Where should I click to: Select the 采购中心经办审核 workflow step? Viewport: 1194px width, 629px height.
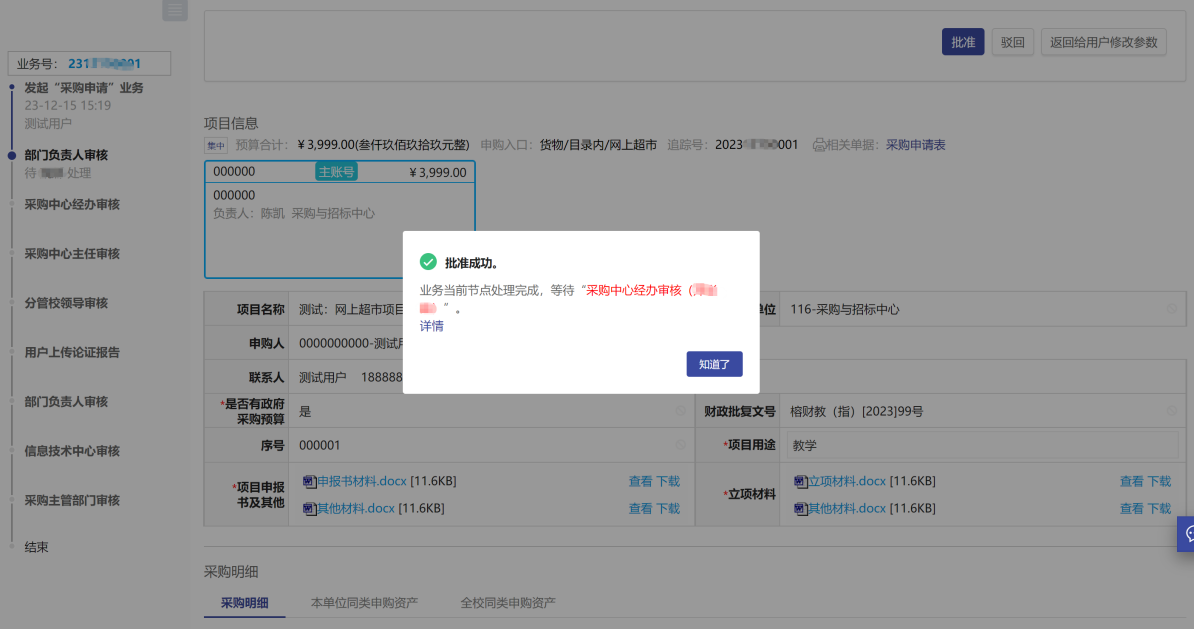(x=72, y=205)
